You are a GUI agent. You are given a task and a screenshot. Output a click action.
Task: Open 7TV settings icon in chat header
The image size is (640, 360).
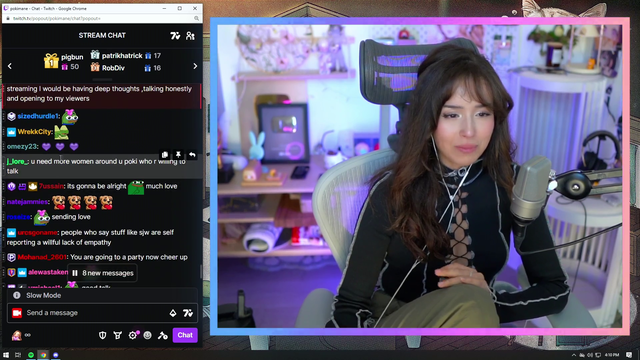[x=175, y=36]
